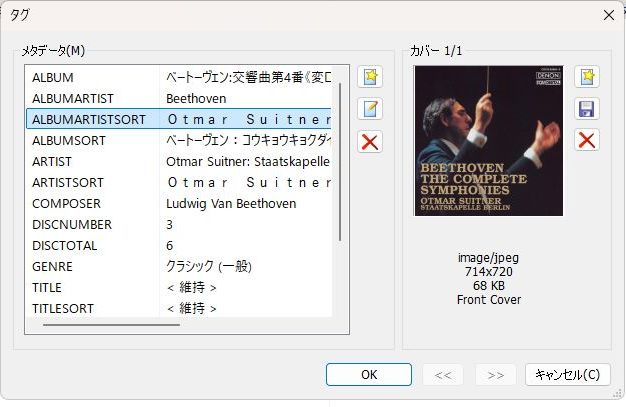Cancel via the キャンセル(C) button
The width and height of the screenshot is (626, 407).
tap(568, 375)
